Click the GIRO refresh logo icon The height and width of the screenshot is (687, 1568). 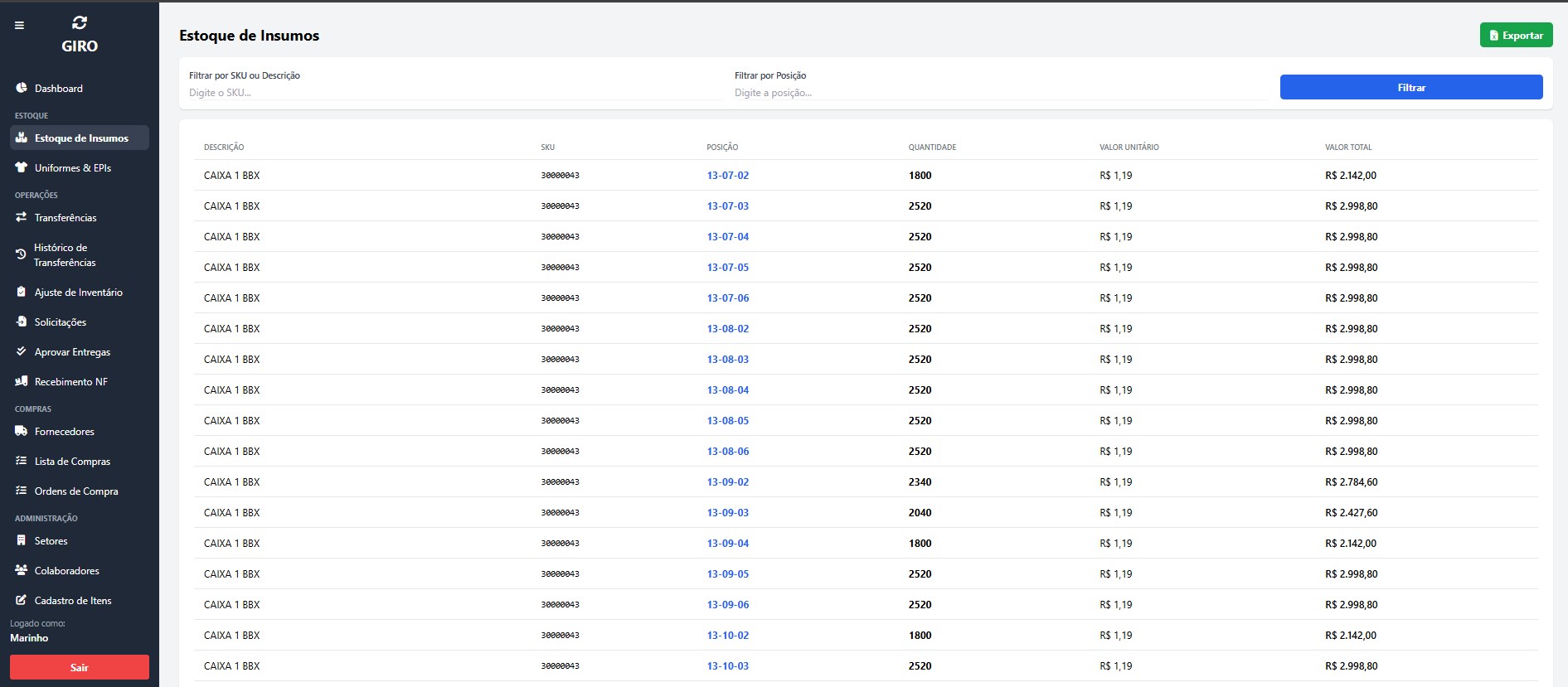[80, 22]
